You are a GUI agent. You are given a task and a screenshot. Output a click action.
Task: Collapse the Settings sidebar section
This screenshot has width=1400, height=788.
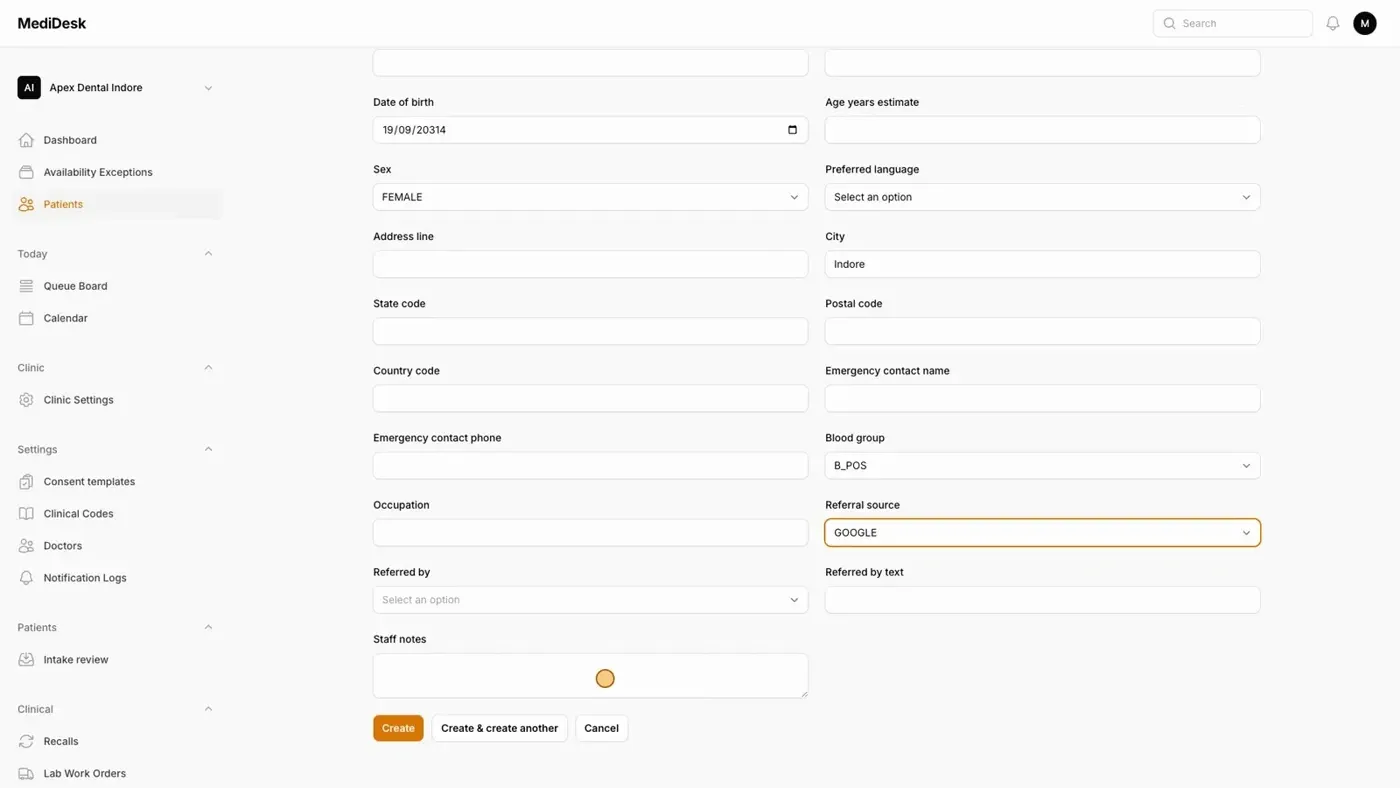[x=208, y=450]
